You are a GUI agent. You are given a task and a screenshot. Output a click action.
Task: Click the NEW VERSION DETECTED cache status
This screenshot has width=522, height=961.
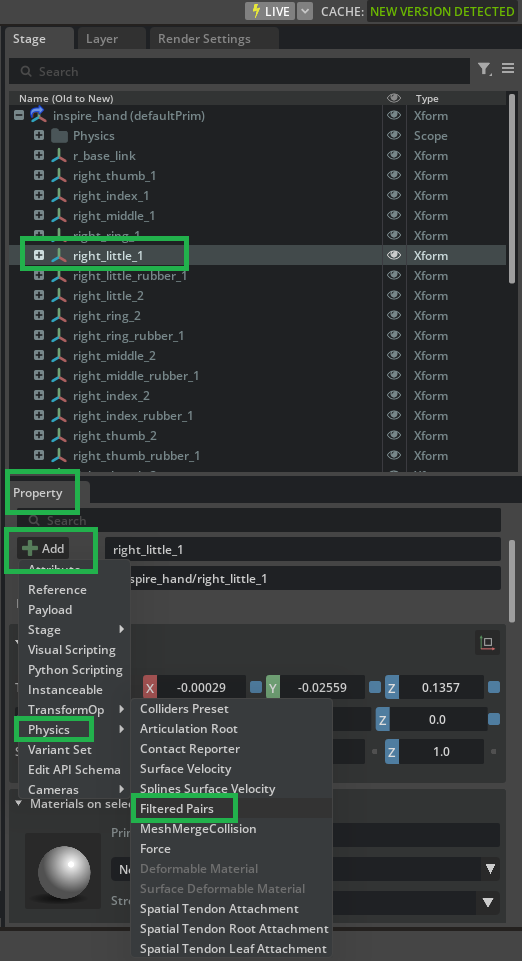(442, 11)
